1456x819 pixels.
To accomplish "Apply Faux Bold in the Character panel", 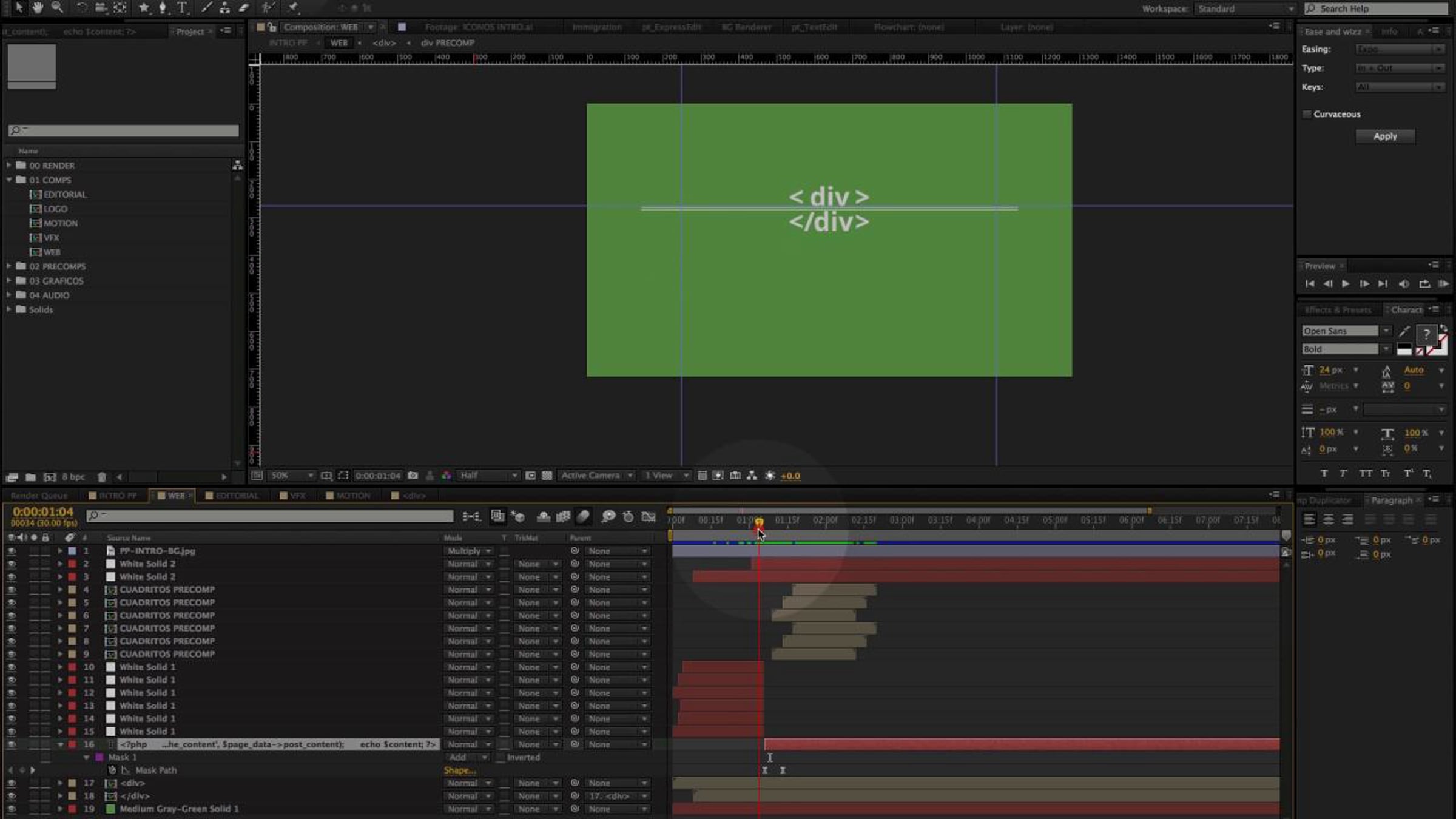I will point(1324,473).
